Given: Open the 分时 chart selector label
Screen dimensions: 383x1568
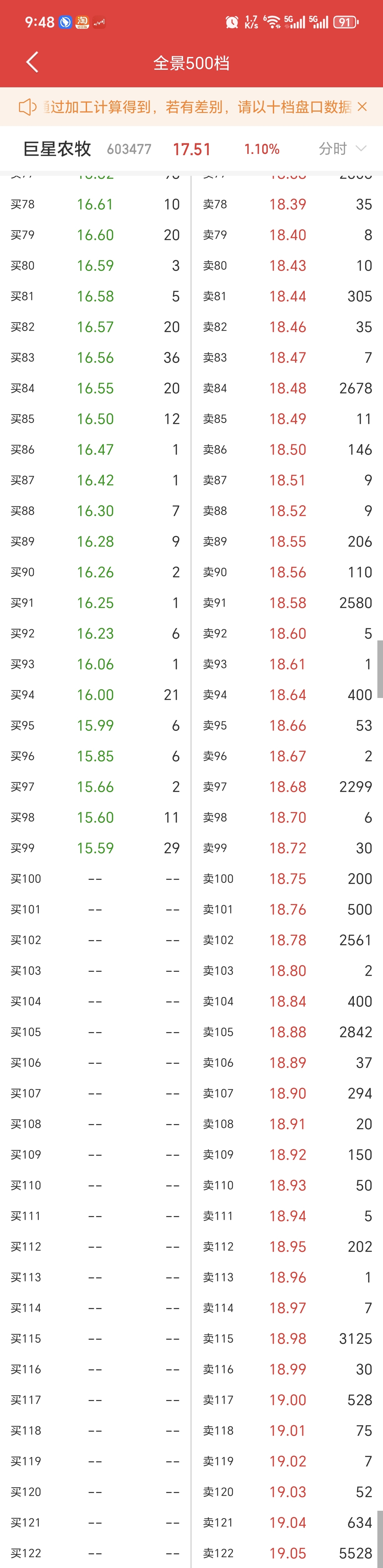Looking at the screenshot, I should tap(332, 149).
